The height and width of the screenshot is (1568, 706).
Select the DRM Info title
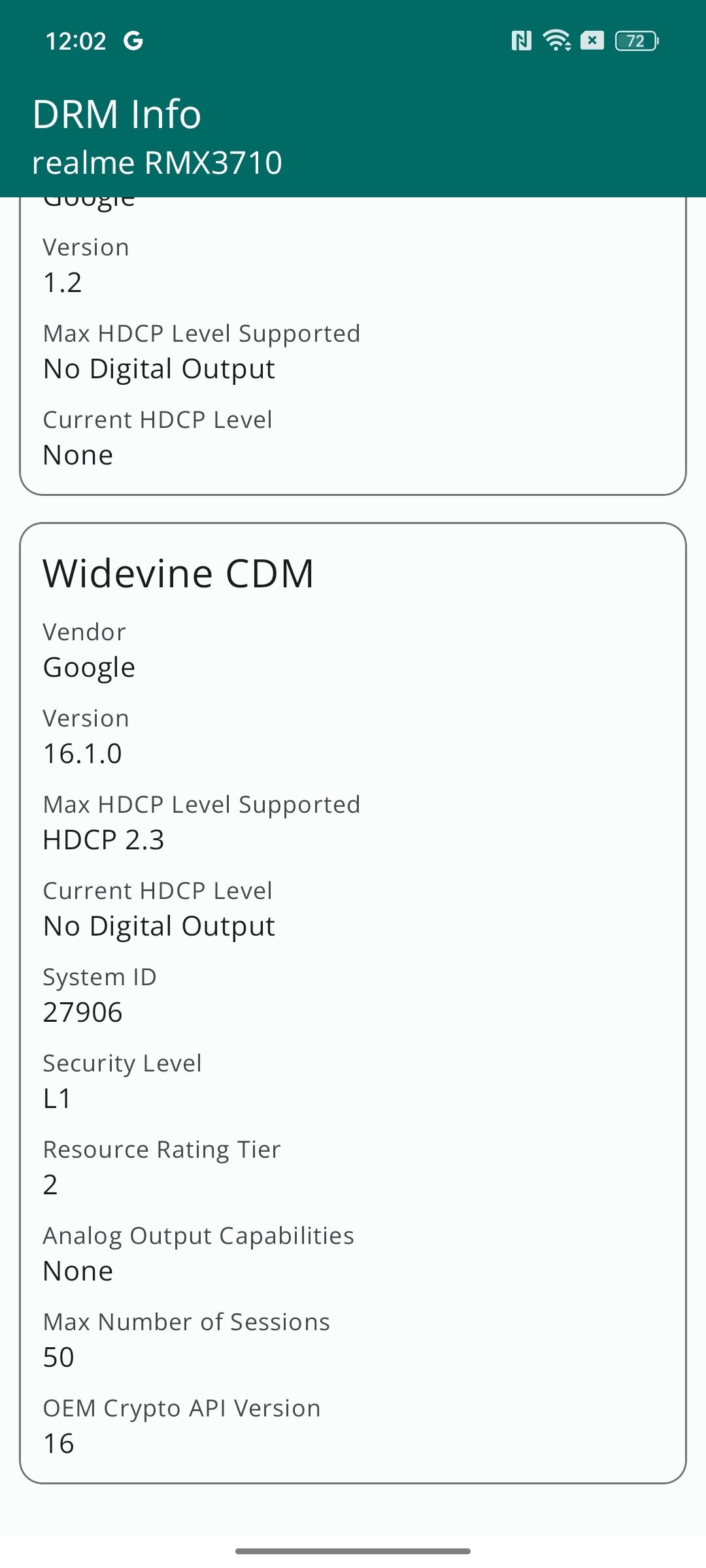coord(117,114)
